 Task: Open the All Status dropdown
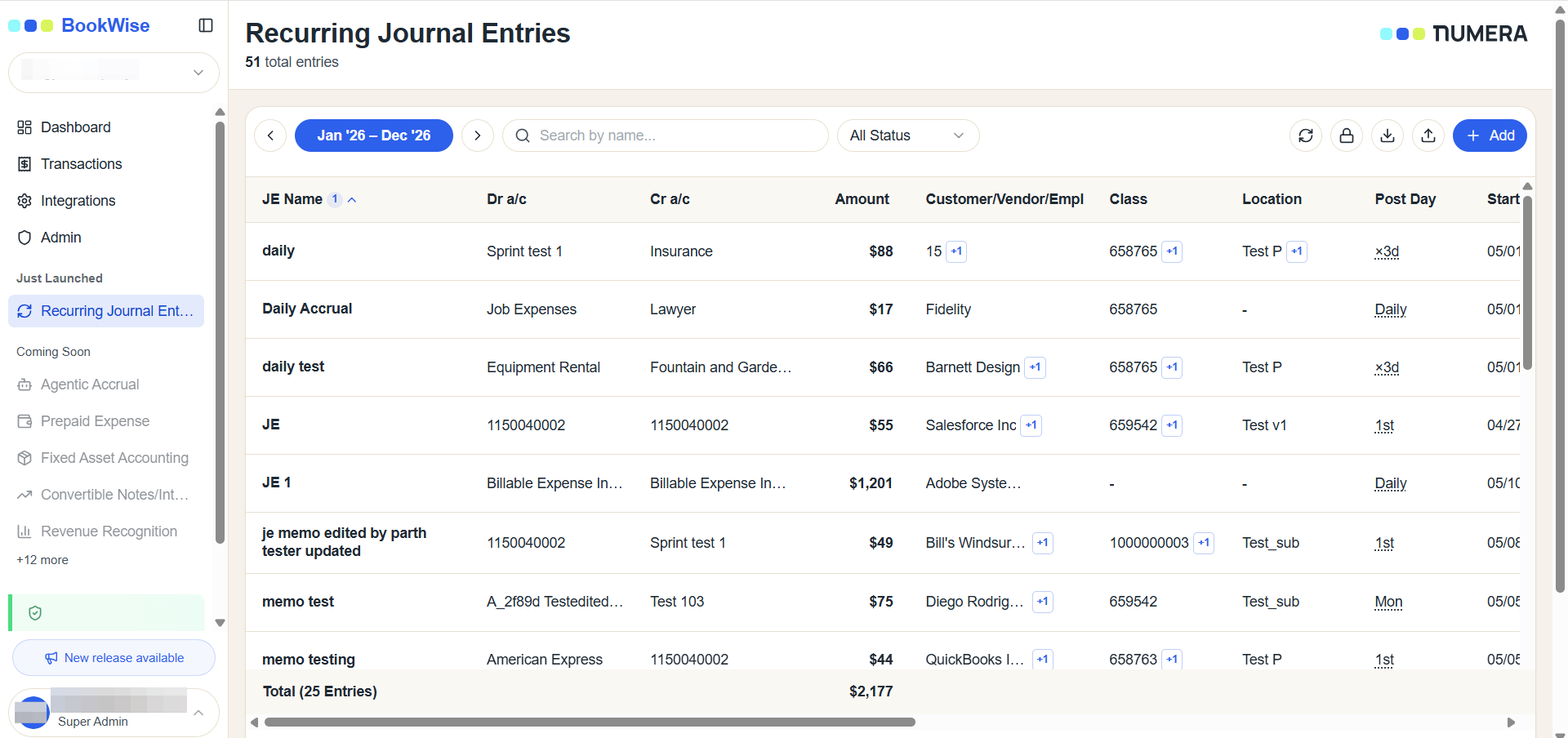(x=908, y=136)
